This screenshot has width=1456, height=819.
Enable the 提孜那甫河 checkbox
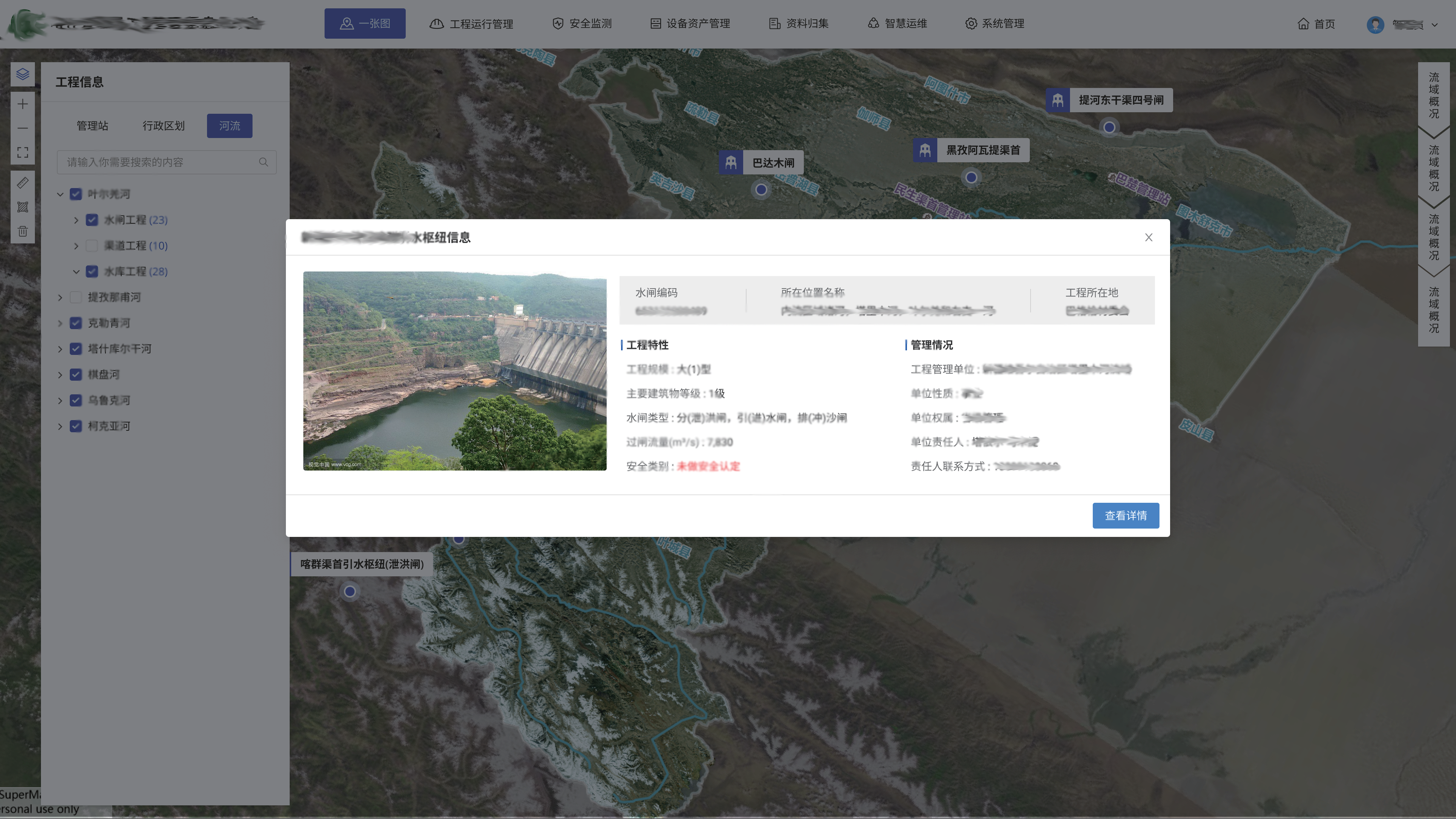pyautogui.click(x=76, y=297)
